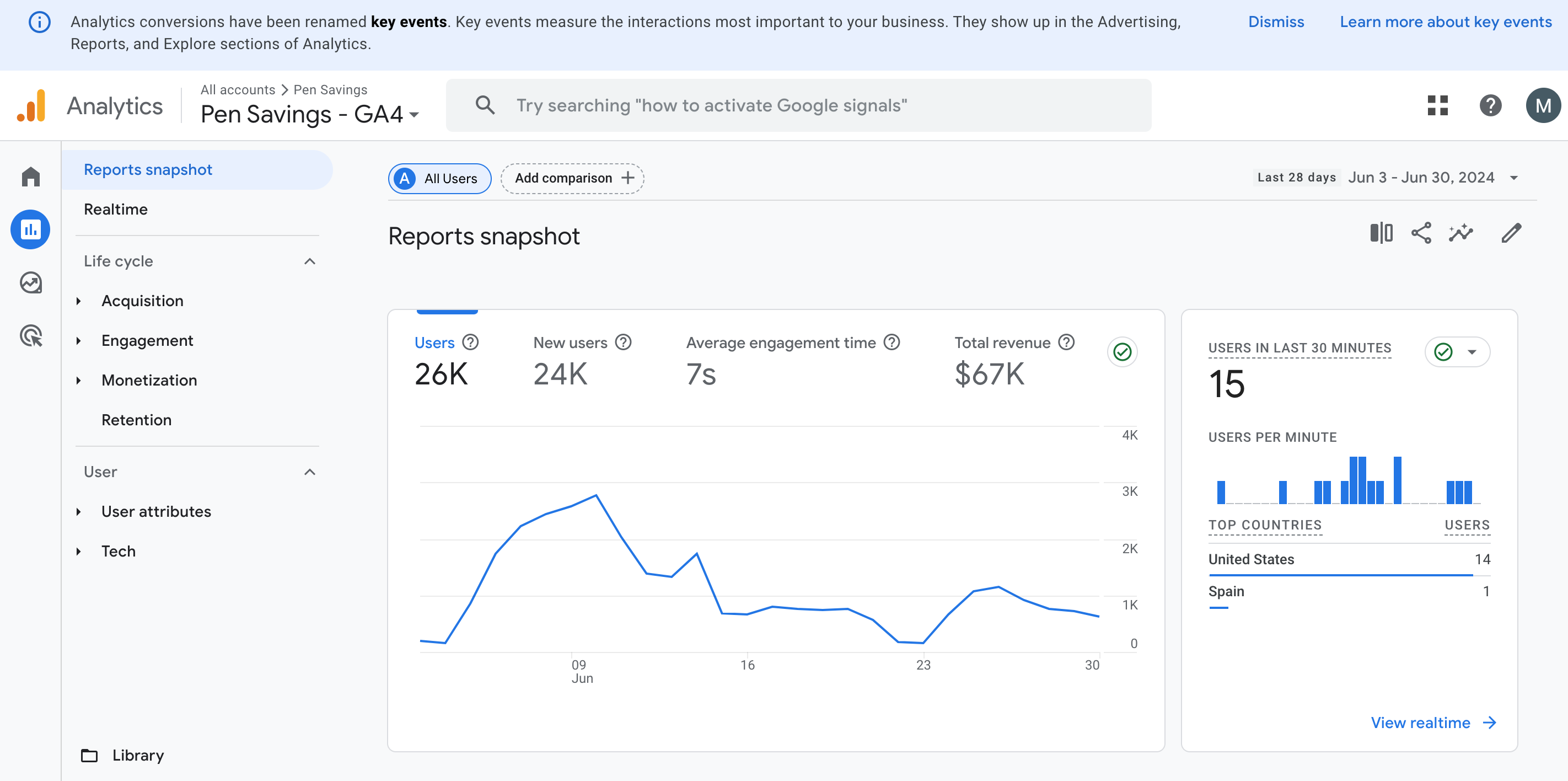Open the account avatar M

tap(1543, 105)
